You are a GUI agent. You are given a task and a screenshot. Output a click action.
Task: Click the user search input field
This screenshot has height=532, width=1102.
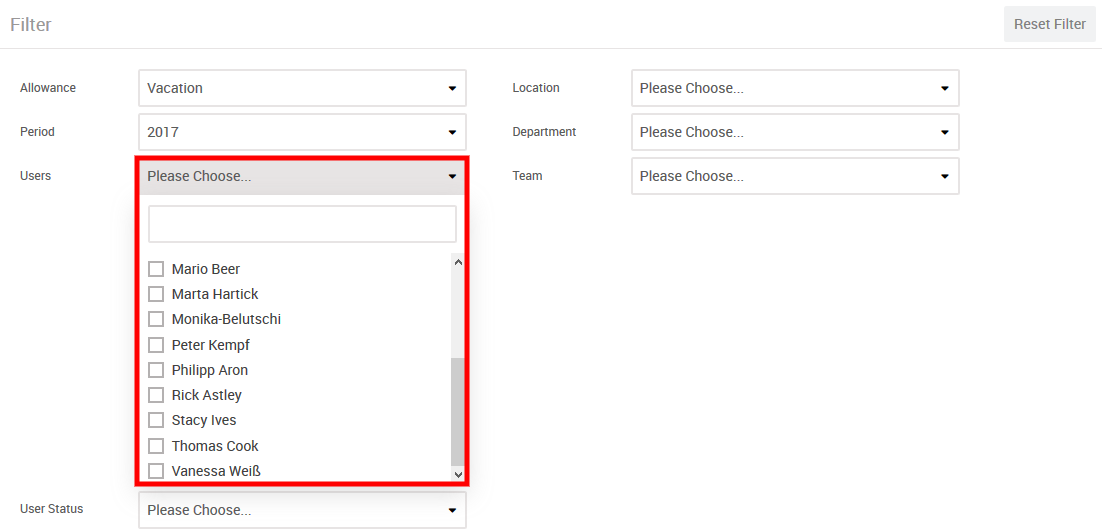point(302,224)
